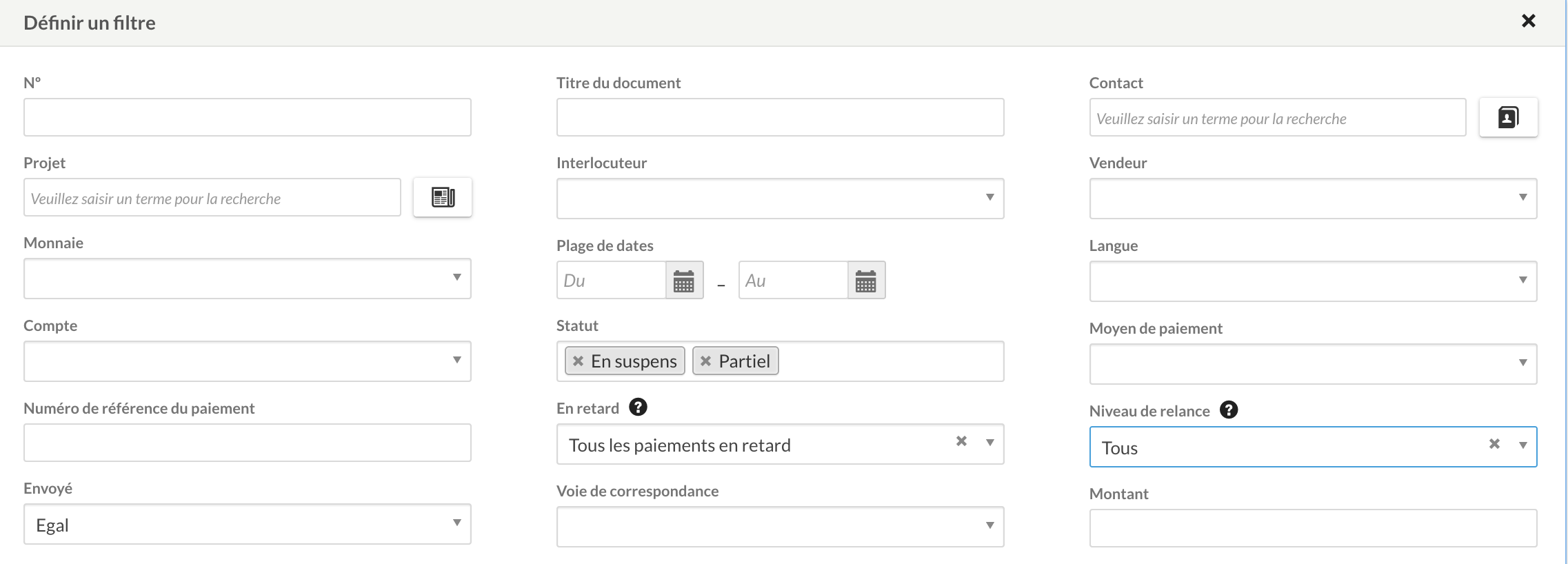
Task: Remove the 'En suspens' status tag
Action: pos(579,361)
